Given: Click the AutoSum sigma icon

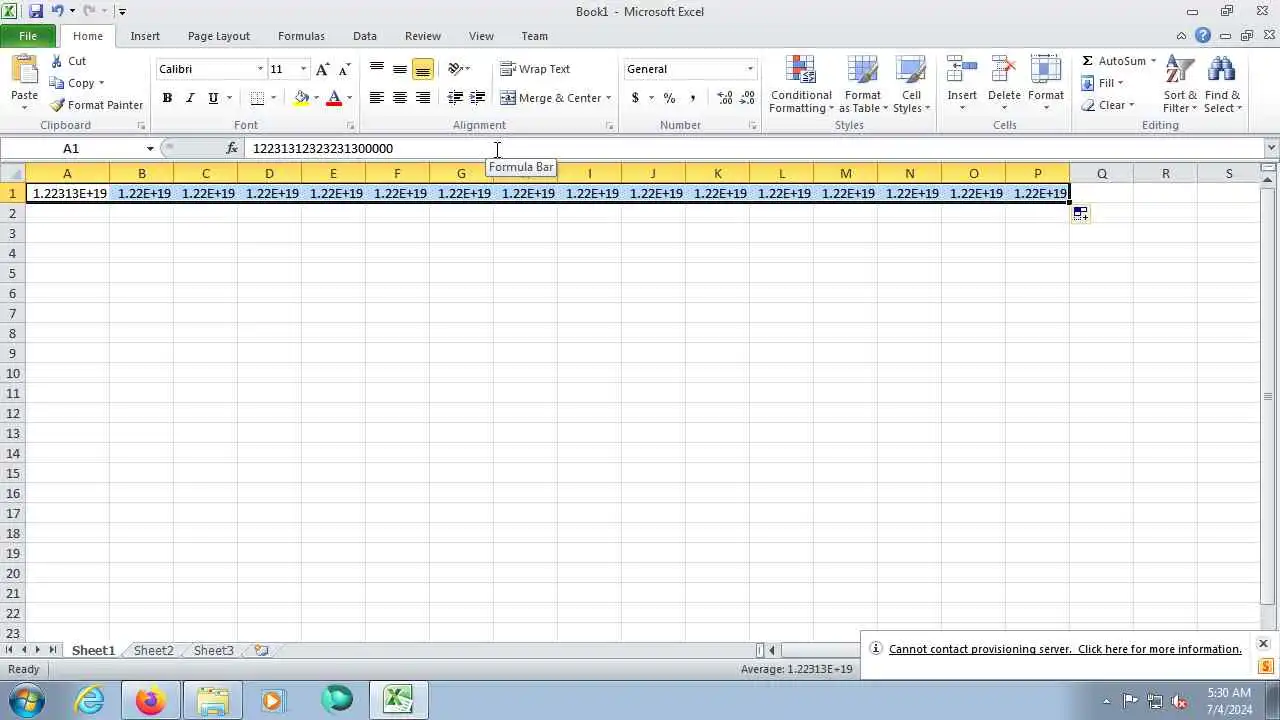Looking at the screenshot, I should (x=1087, y=61).
